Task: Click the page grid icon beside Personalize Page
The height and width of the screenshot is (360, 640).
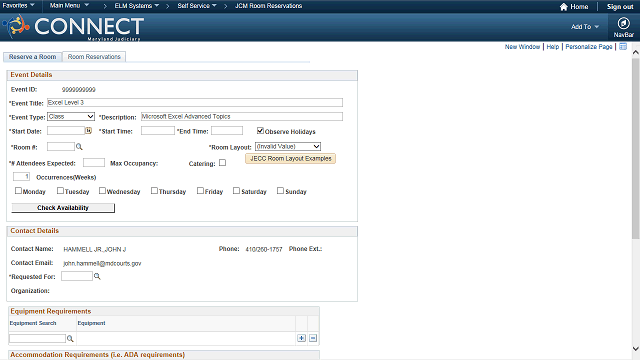Action: click(x=623, y=47)
